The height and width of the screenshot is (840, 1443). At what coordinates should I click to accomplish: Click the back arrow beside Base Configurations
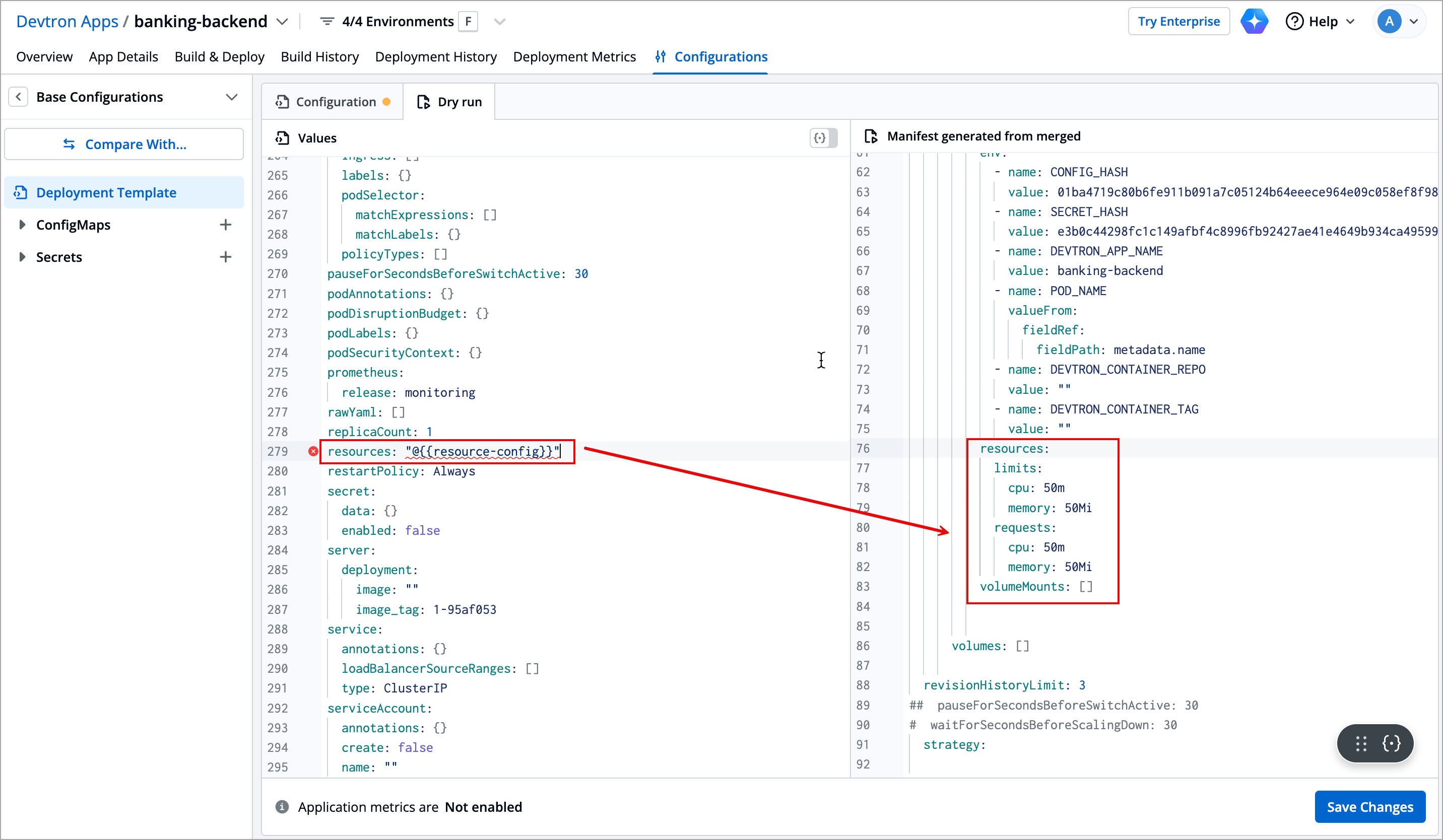click(x=18, y=97)
